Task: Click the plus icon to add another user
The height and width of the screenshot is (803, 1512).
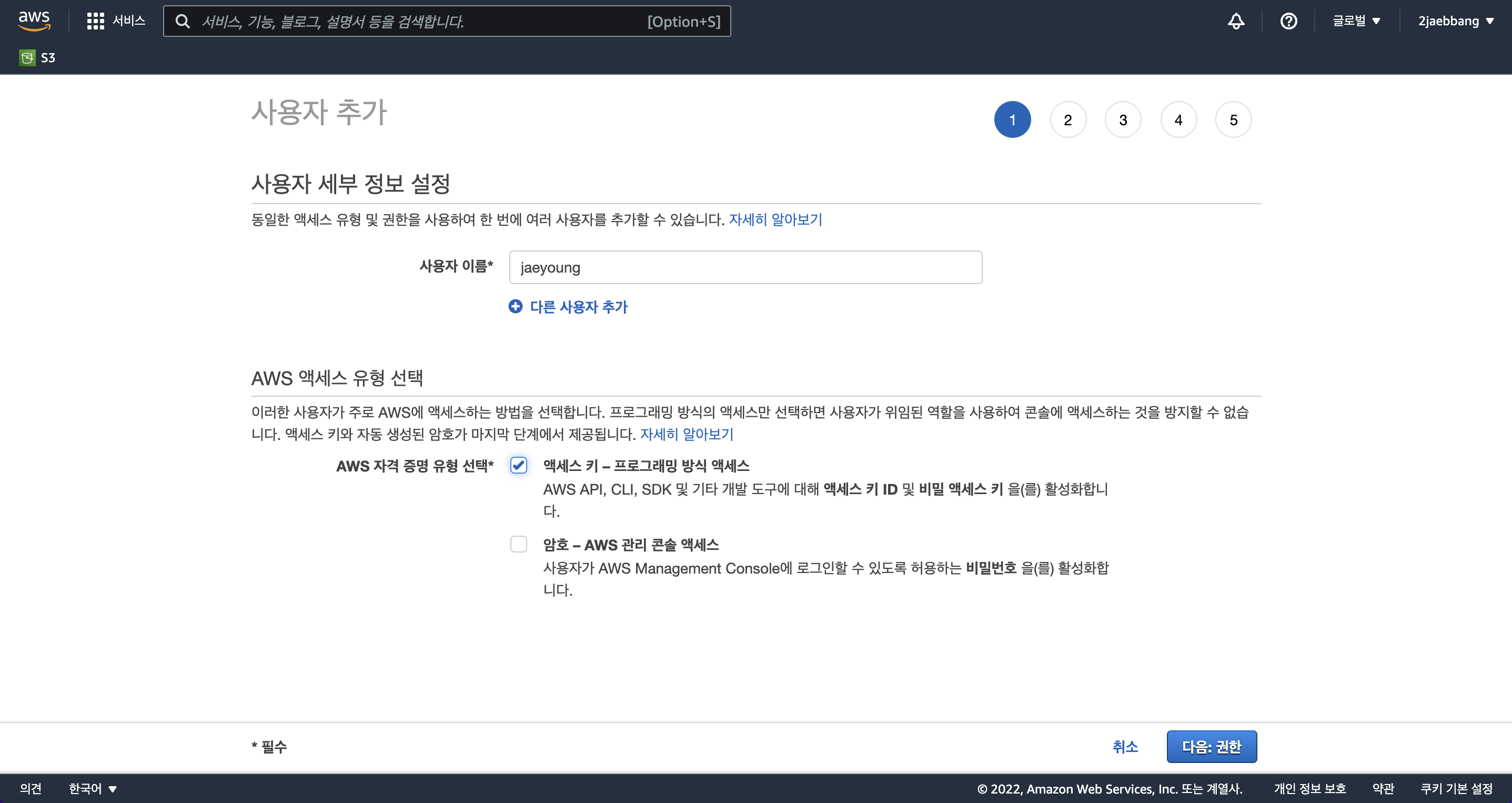Action: tap(516, 306)
